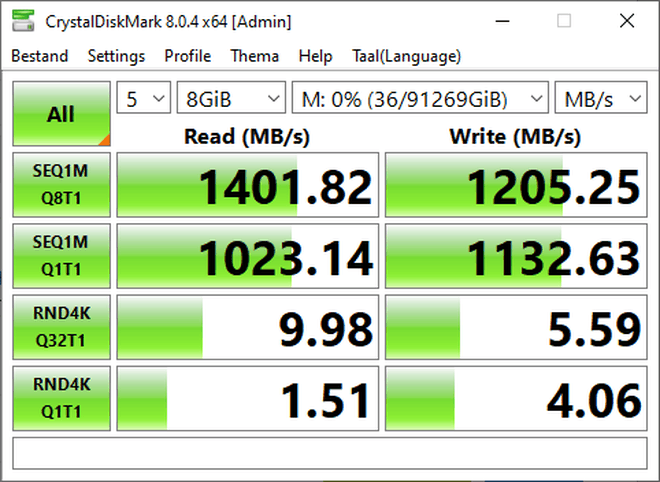The width and height of the screenshot is (660, 482).
Task: Open the Bestand menu
Action: tap(40, 56)
